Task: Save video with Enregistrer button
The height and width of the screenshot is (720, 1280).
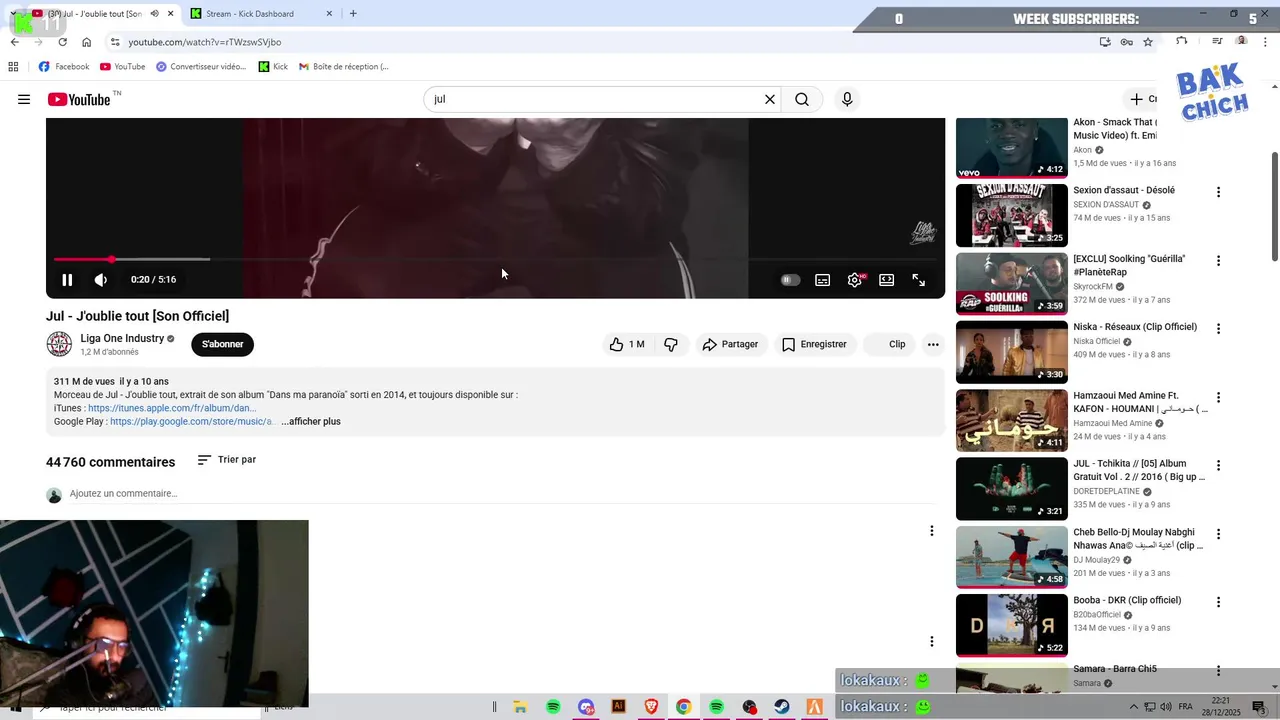Action: (x=814, y=344)
